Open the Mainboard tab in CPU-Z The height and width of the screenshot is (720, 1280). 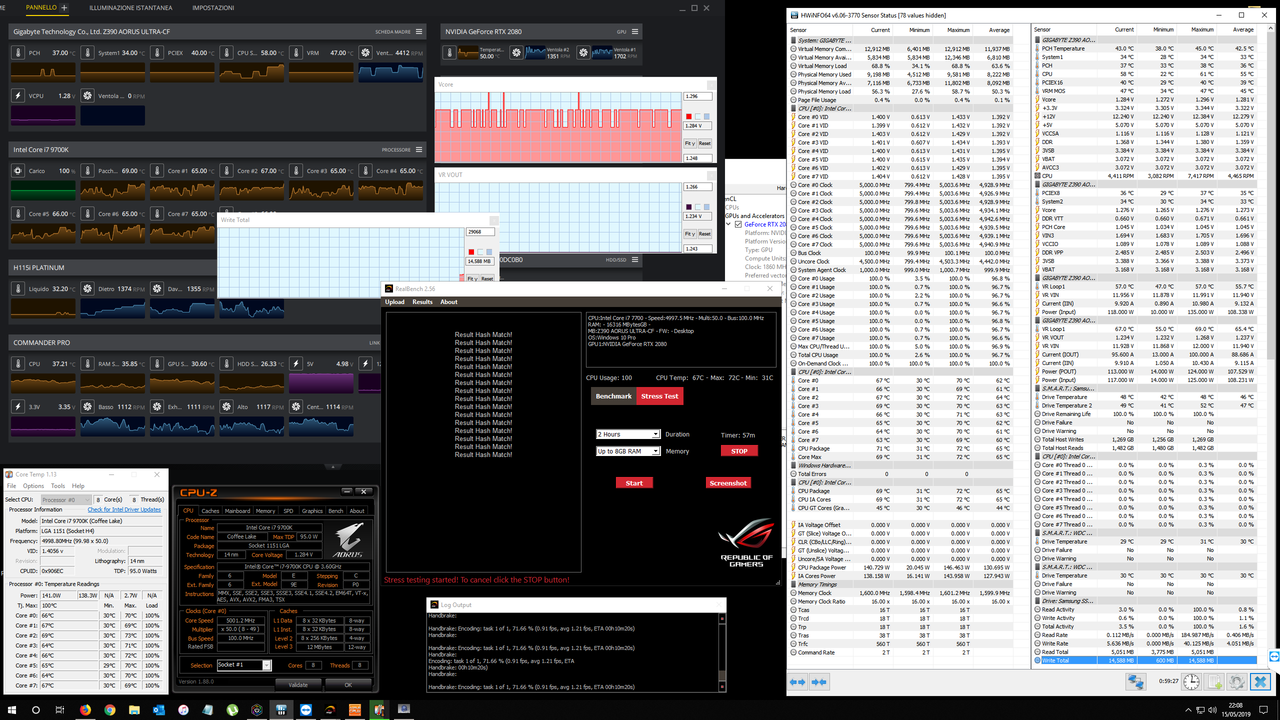(x=238, y=511)
